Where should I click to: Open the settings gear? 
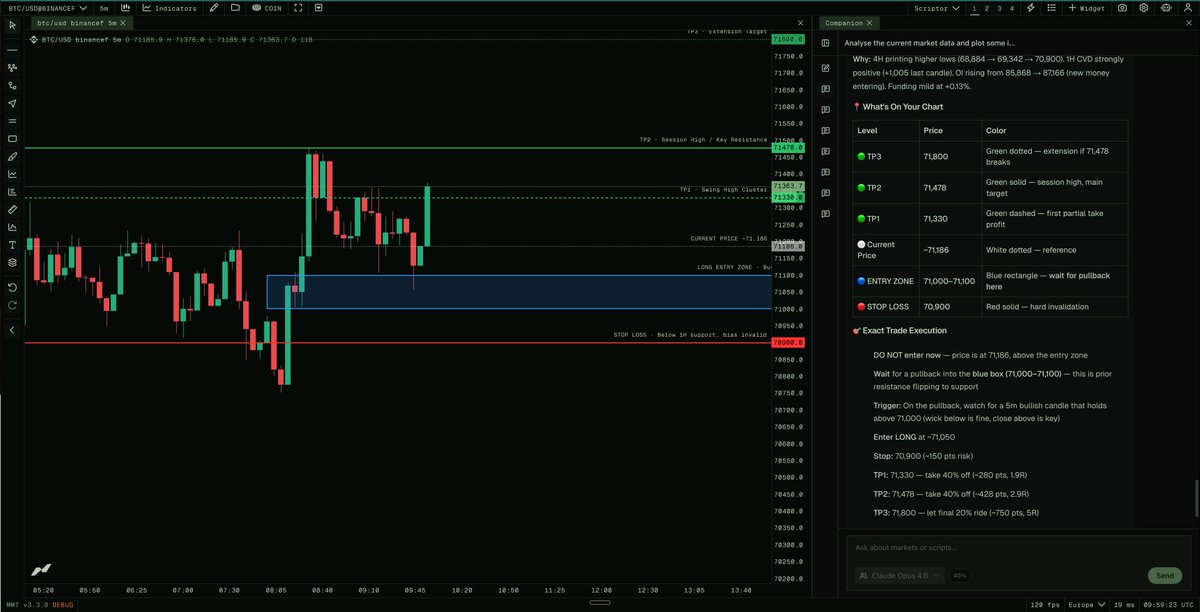click(x=1144, y=8)
